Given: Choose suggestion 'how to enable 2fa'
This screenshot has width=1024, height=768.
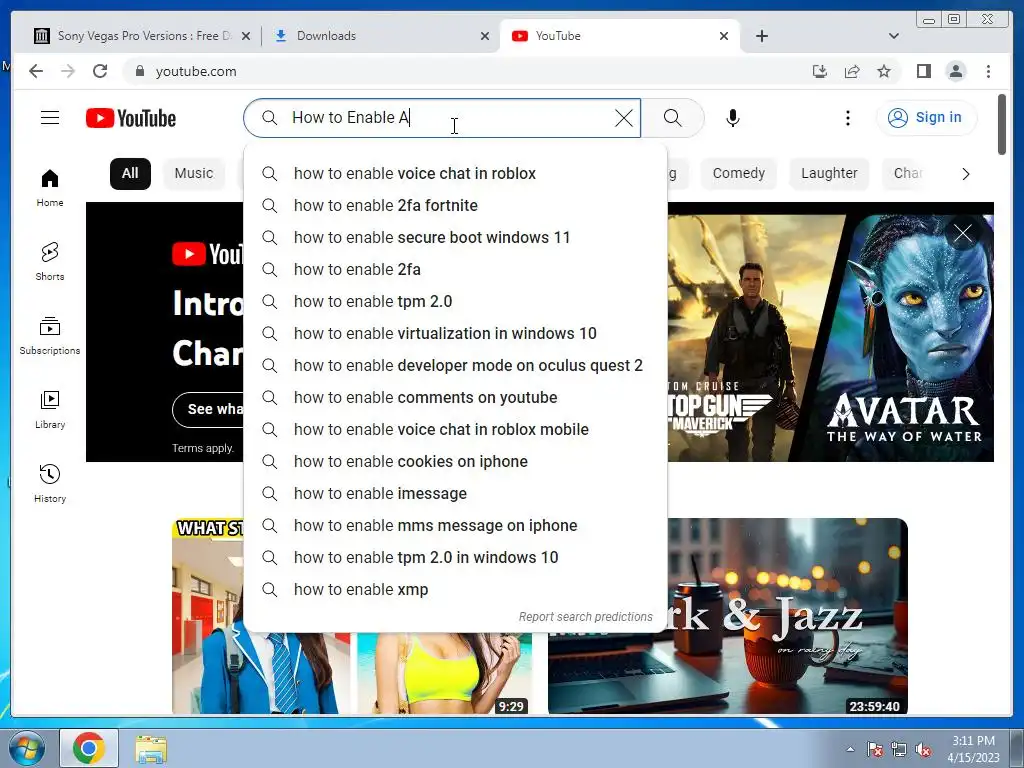Looking at the screenshot, I should coord(455,270).
